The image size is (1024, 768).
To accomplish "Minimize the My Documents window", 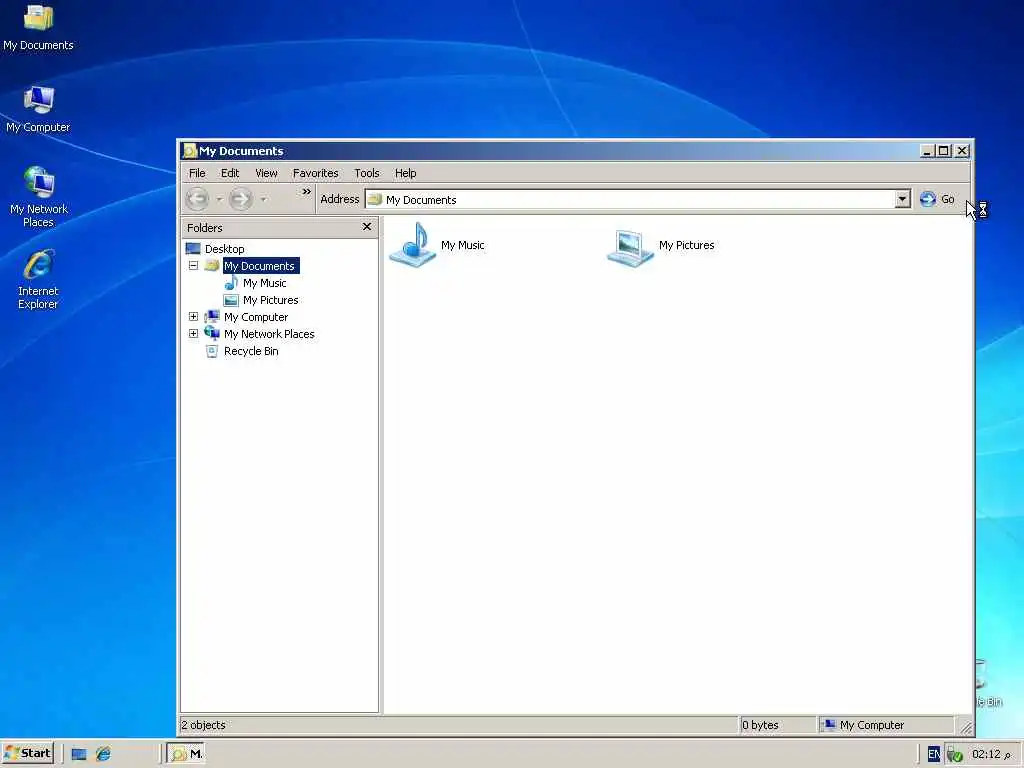I will tap(927, 151).
